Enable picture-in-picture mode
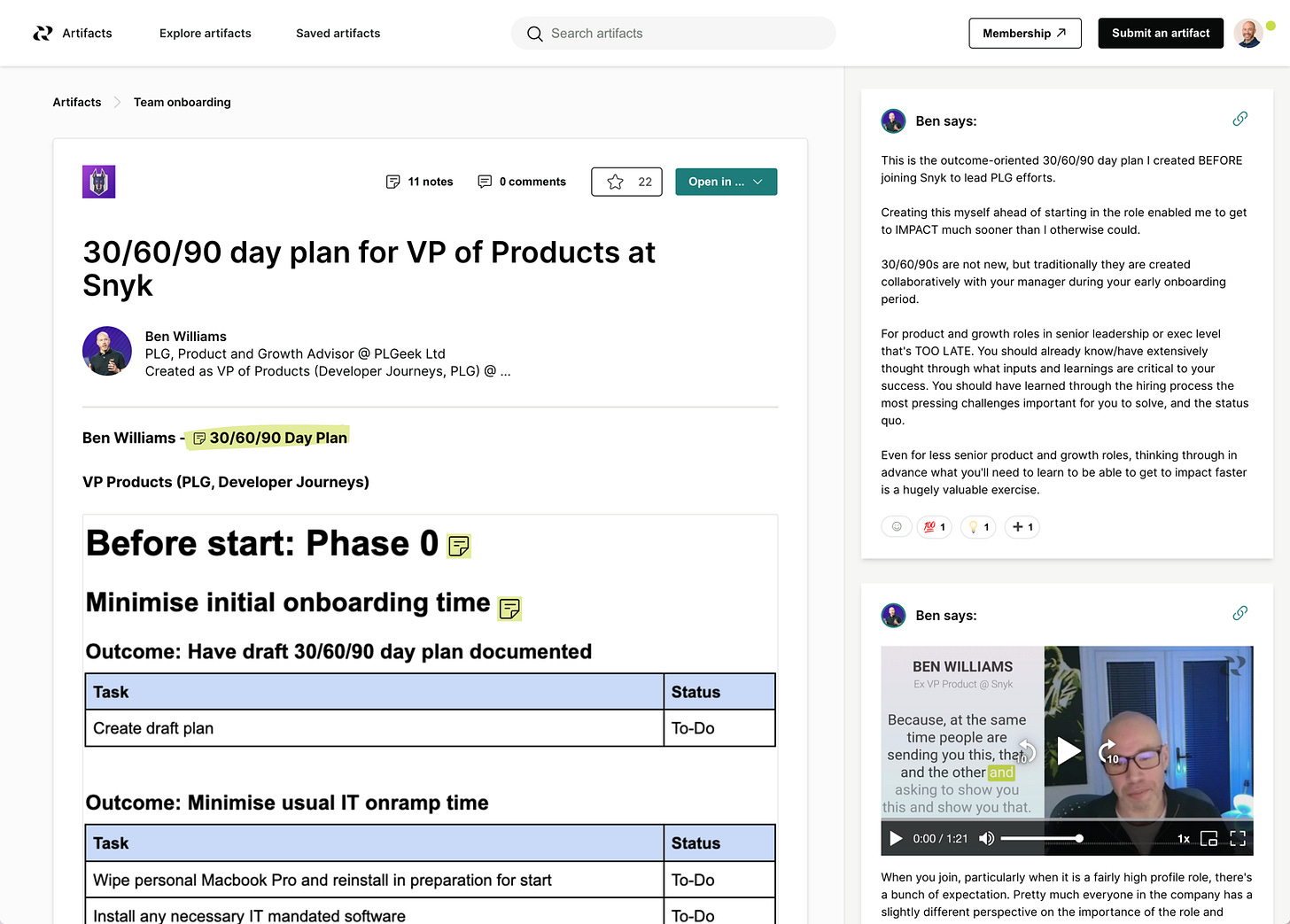This screenshot has width=1290, height=924. pyautogui.click(x=1208, y=838)
